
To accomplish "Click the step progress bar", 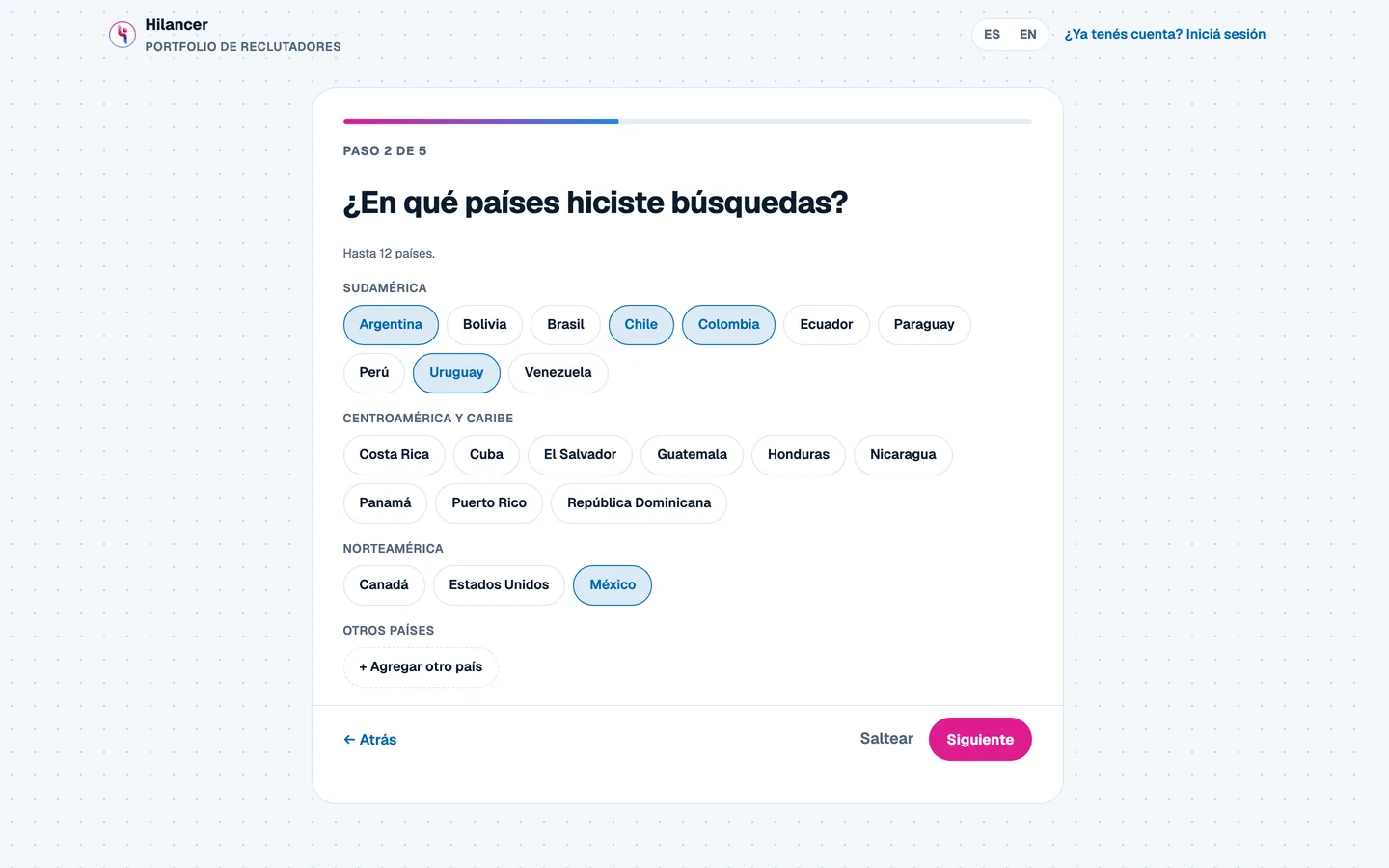I will point(688,122).
